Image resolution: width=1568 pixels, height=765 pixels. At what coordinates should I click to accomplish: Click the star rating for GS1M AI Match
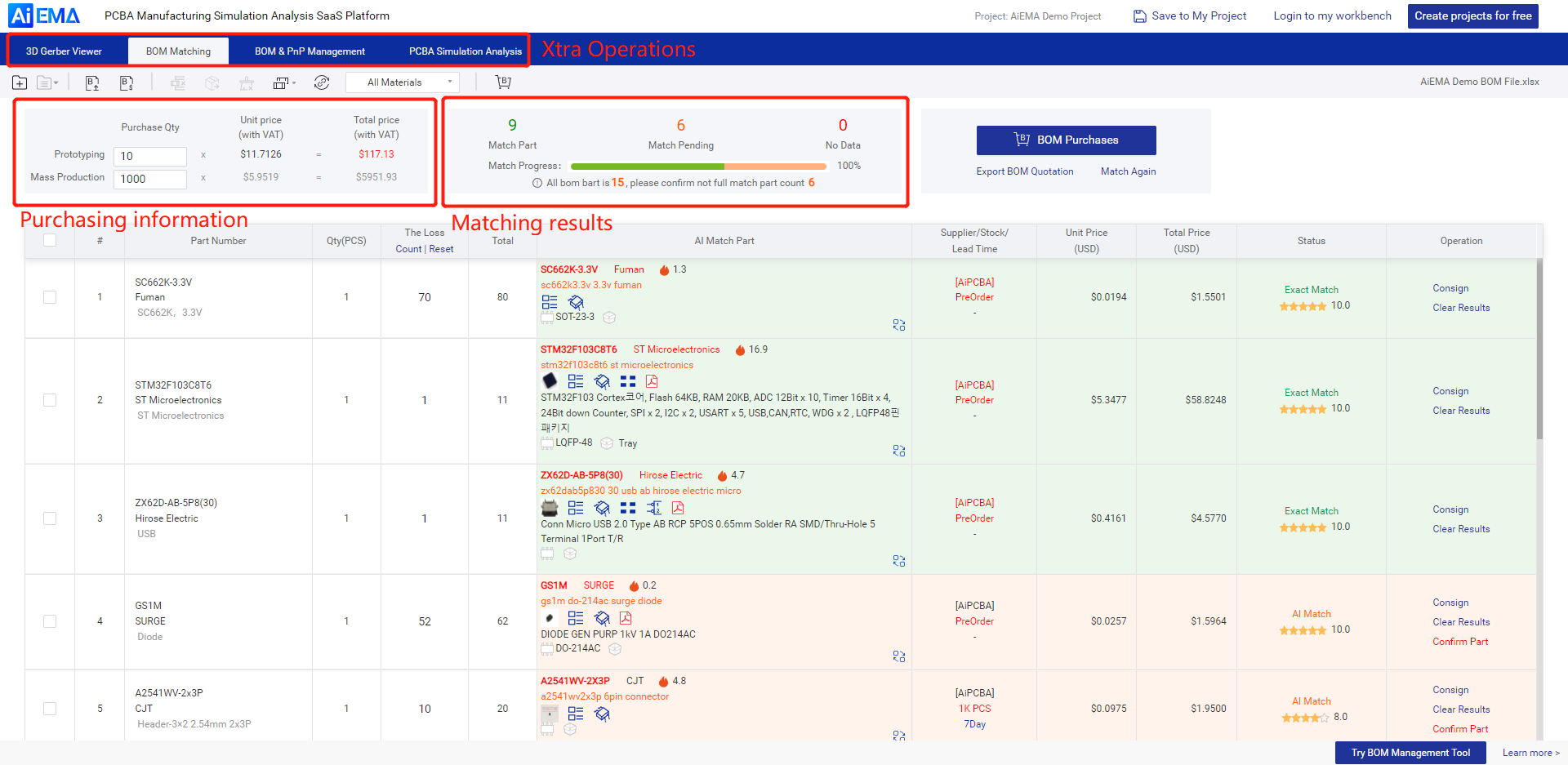pyautogui.click(x=1303, y=630)
